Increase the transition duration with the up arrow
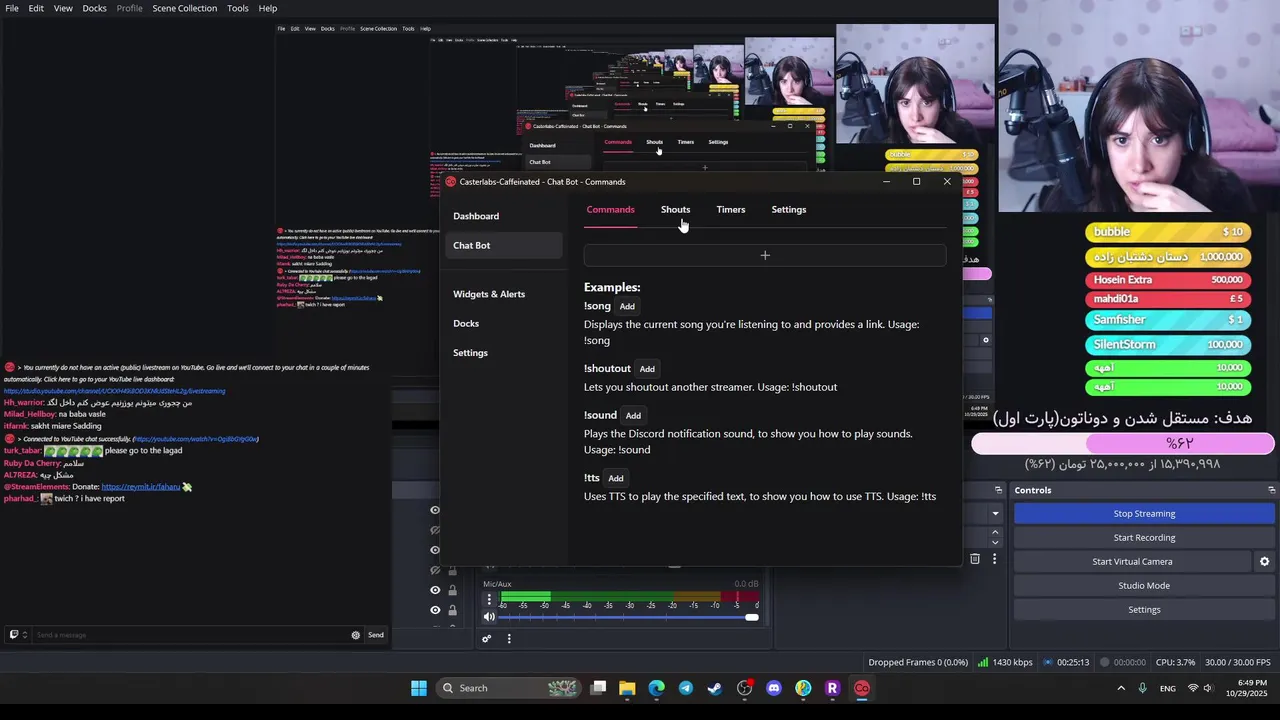This screenshot has width=1280, height=720. click(x=995, y=534)
